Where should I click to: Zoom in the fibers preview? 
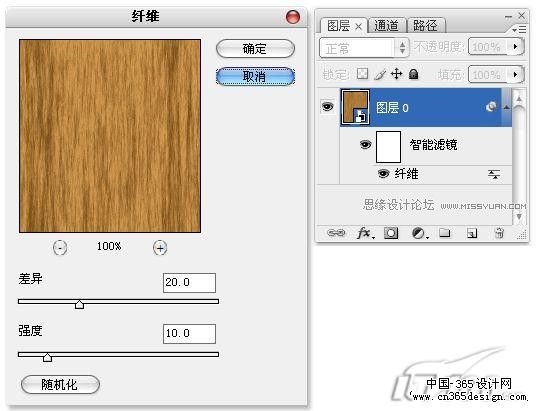point(160,247)
